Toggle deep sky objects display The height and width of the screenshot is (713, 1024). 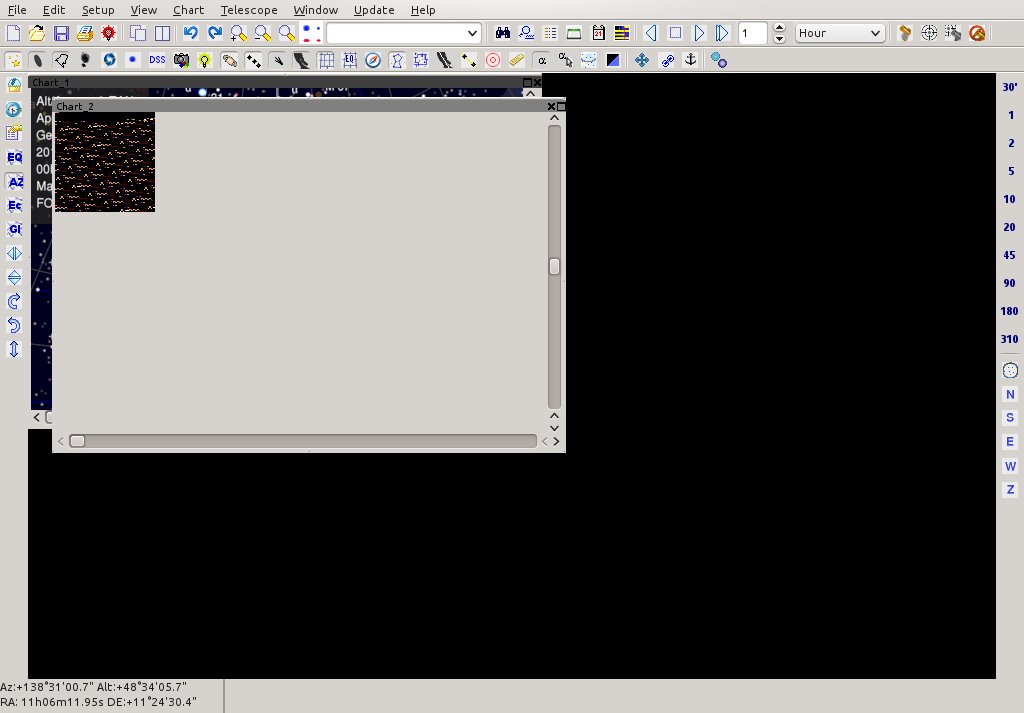pos(37,60)
